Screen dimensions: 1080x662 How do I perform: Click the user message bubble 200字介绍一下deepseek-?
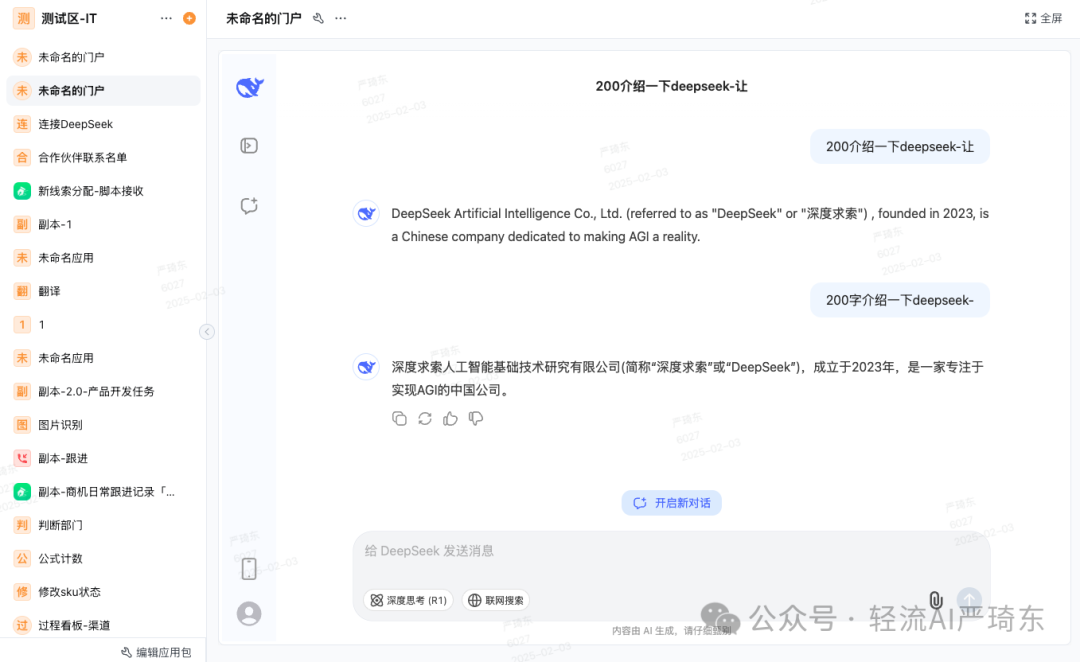point(900,300)
